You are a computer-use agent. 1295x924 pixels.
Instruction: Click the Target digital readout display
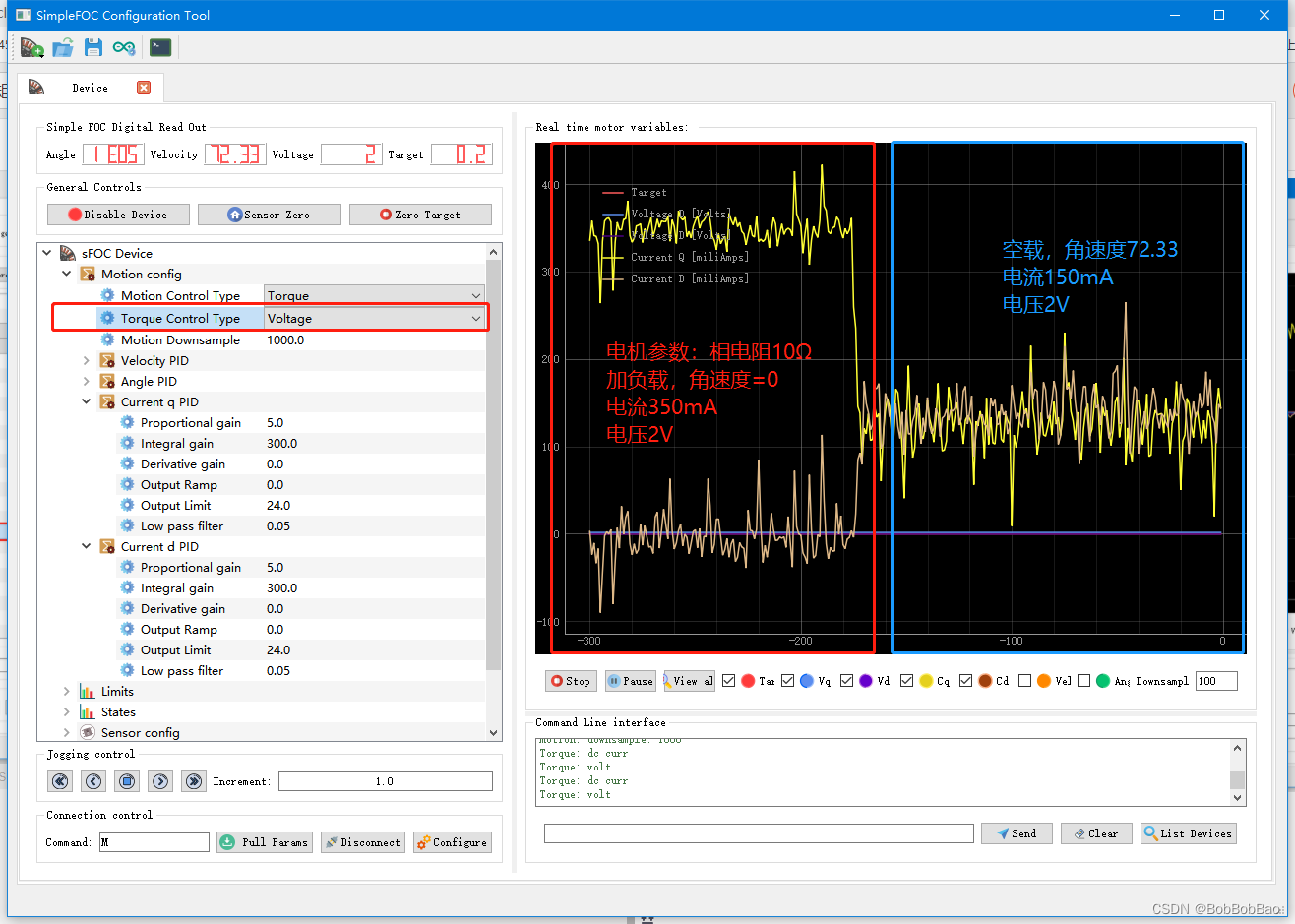coord(462,154)
